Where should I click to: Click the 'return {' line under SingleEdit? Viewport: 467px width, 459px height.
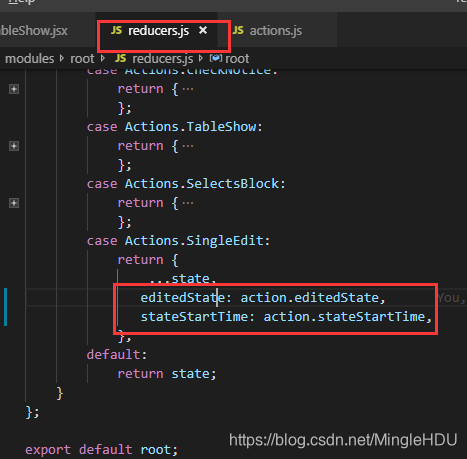point(148,260)
